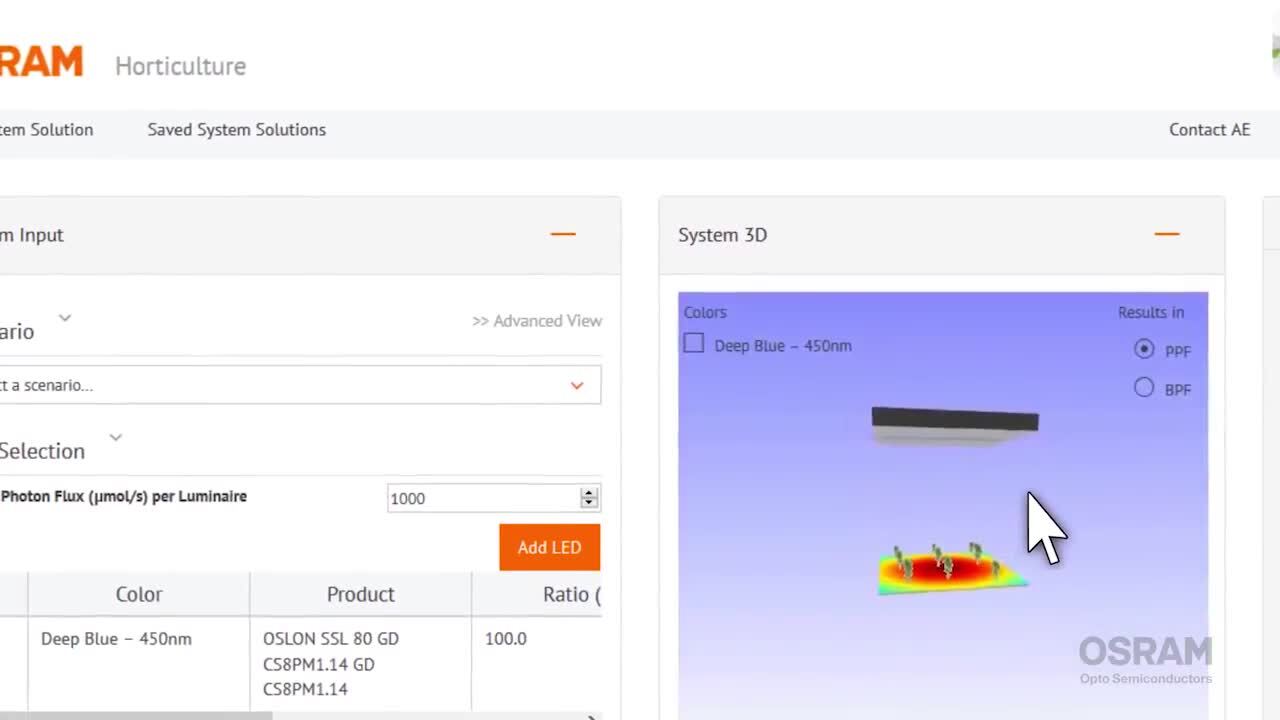Image resolution: width=1280 pixels, height=720 pixels.
Task: Click the Photon Flux per Luminaire label
Action: click(x=123, y=496)
